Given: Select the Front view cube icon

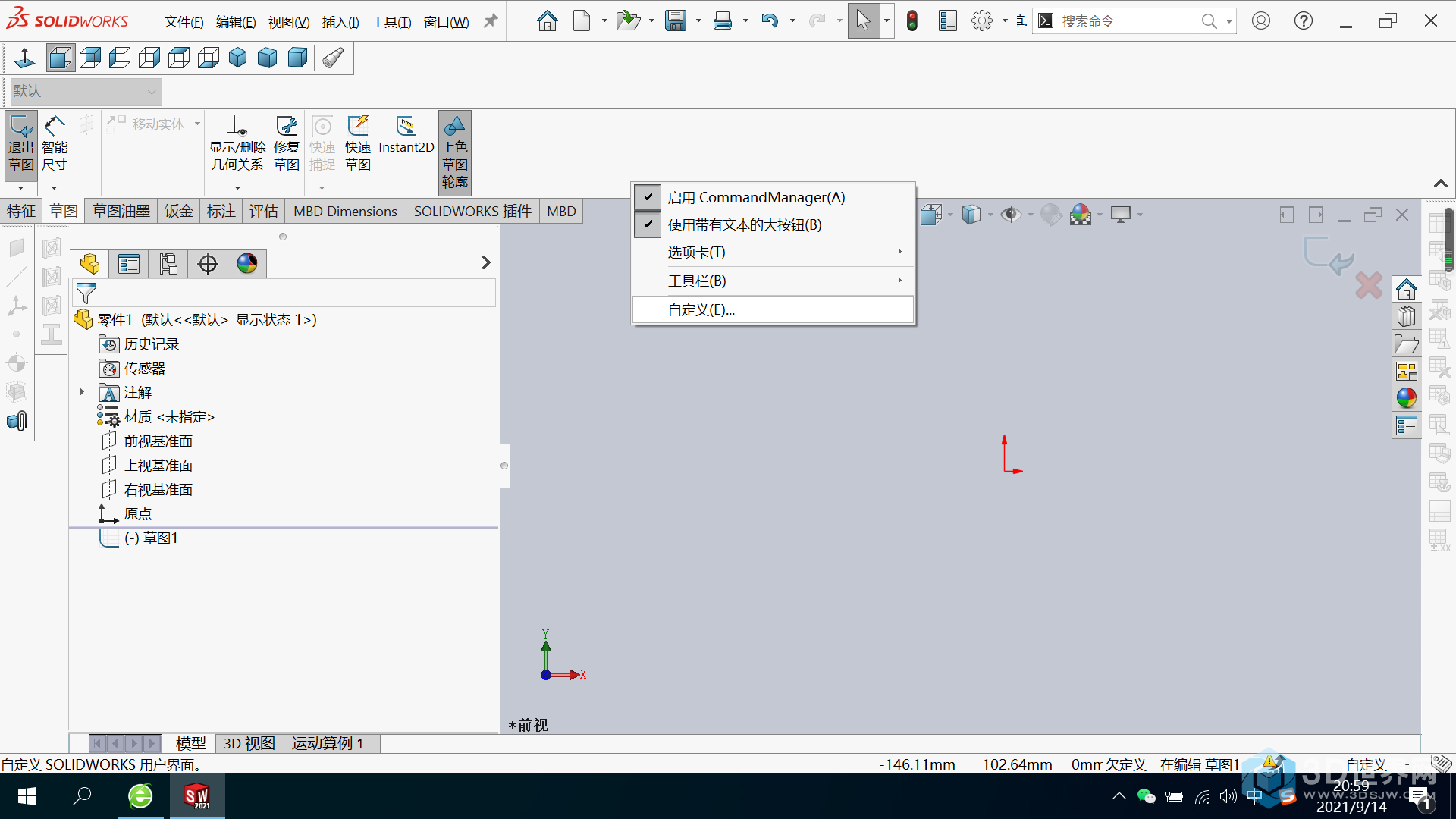Looking at the screenshot, I should [61, 58].
